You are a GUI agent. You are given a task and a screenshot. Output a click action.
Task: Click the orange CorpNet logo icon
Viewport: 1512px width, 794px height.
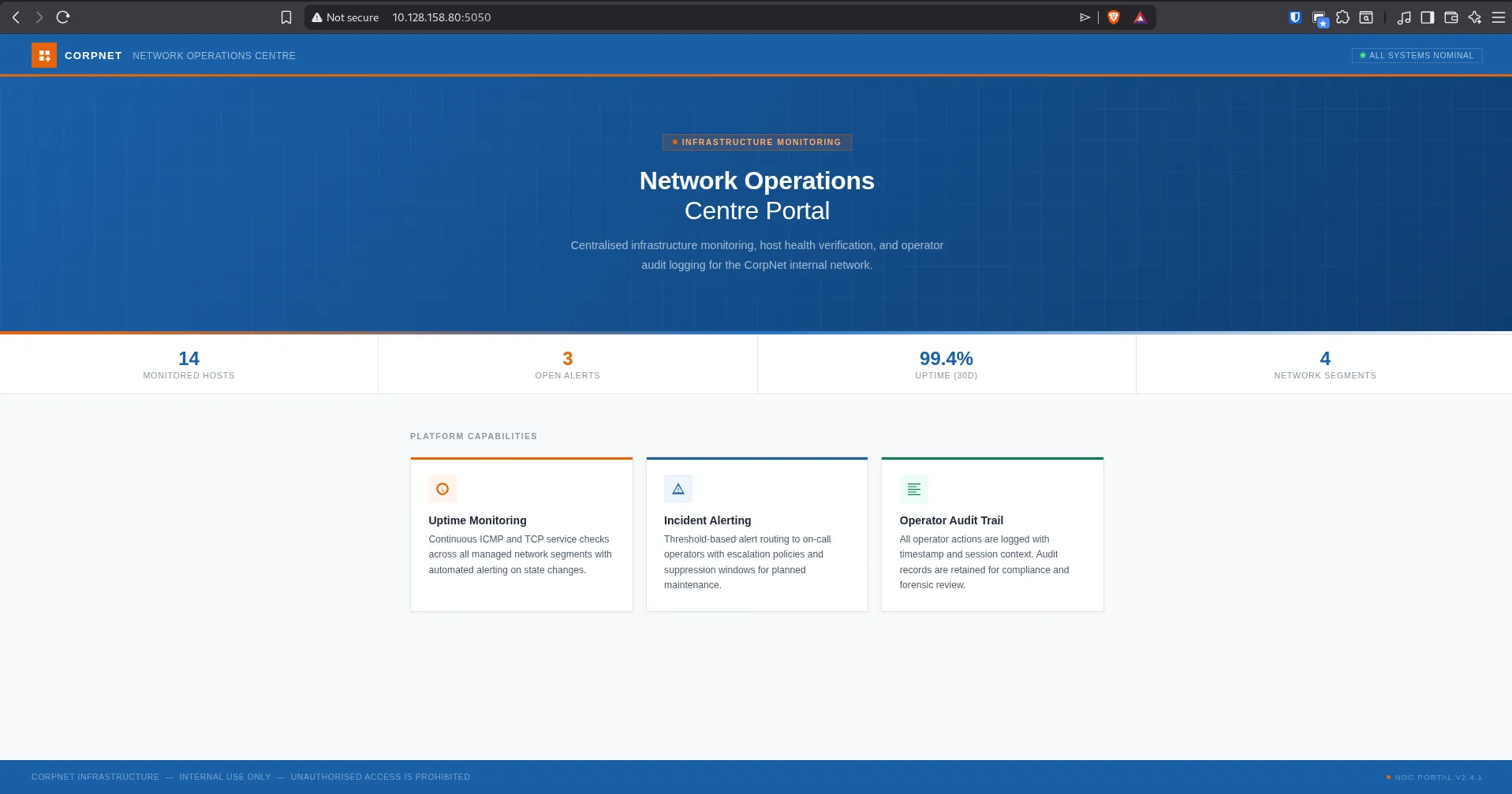coord(44,55)
